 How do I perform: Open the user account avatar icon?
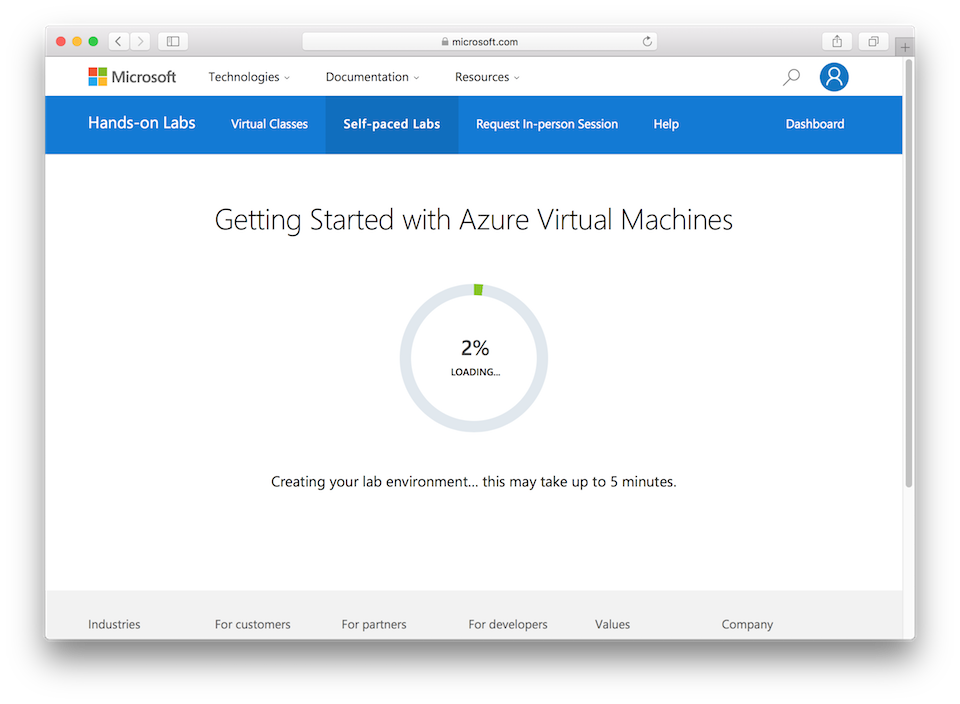834,77
